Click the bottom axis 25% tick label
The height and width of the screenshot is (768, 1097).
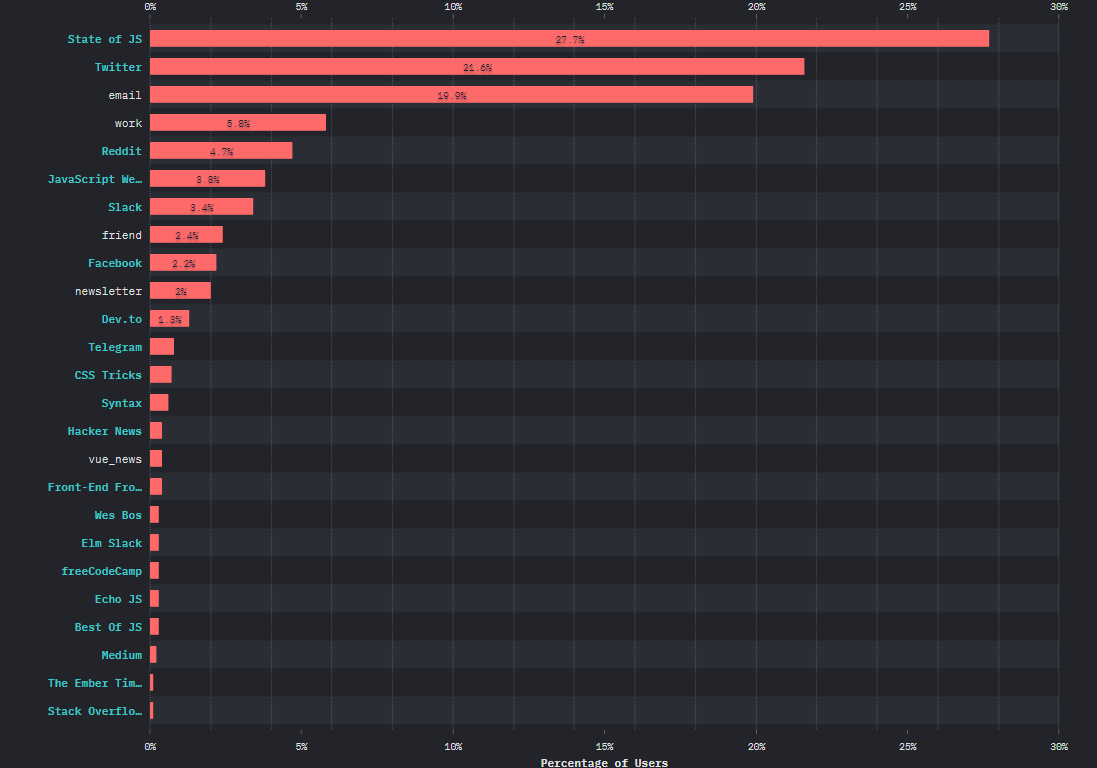tap(907, 746)
